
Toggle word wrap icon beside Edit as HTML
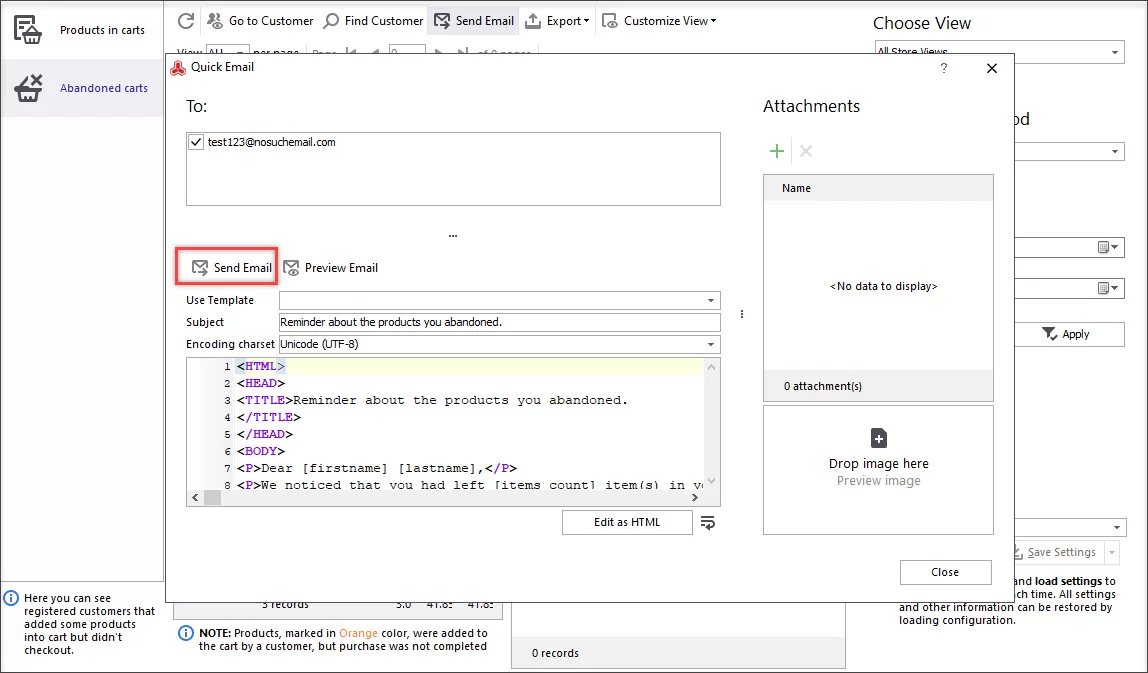[x=707, y=522]
